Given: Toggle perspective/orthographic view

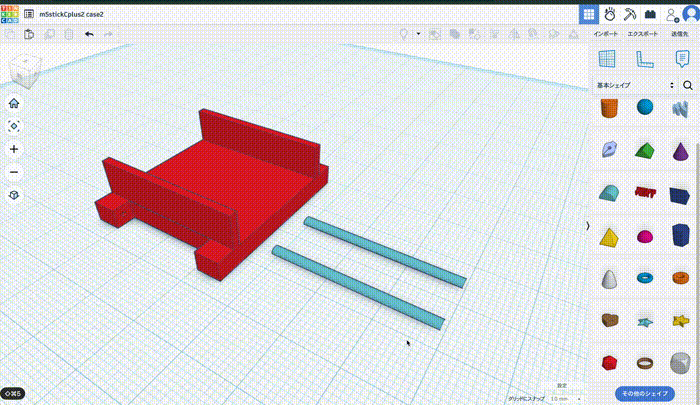Looking at the screenshot, I should pyautogui.click(x=14, y=195).
